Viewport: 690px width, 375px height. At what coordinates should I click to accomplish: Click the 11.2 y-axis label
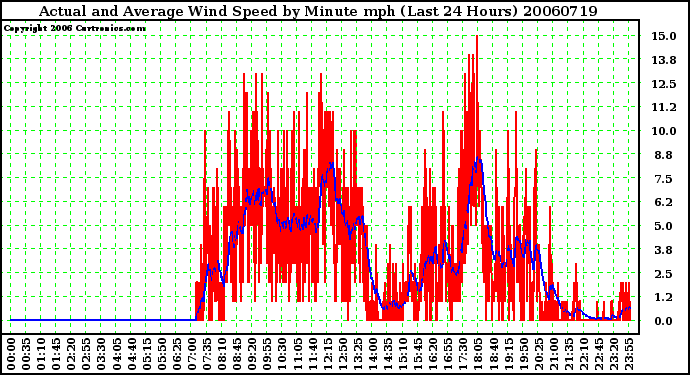click(664, 107)
